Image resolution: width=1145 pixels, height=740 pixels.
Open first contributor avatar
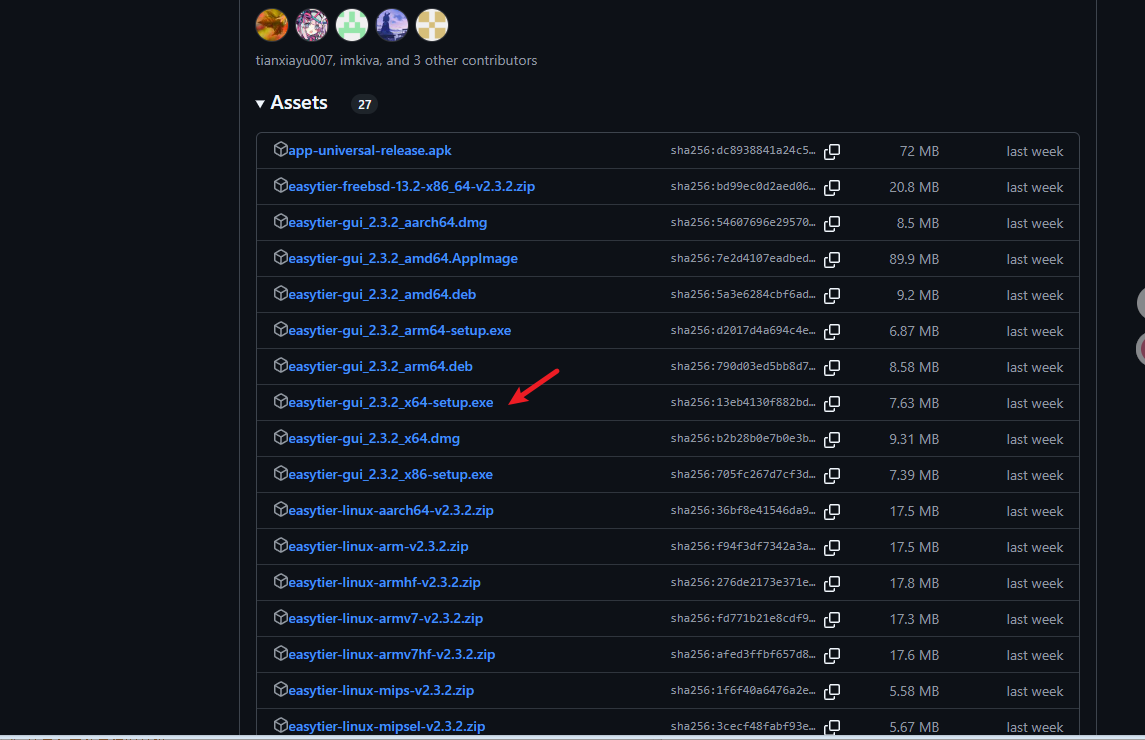point(272,25)
